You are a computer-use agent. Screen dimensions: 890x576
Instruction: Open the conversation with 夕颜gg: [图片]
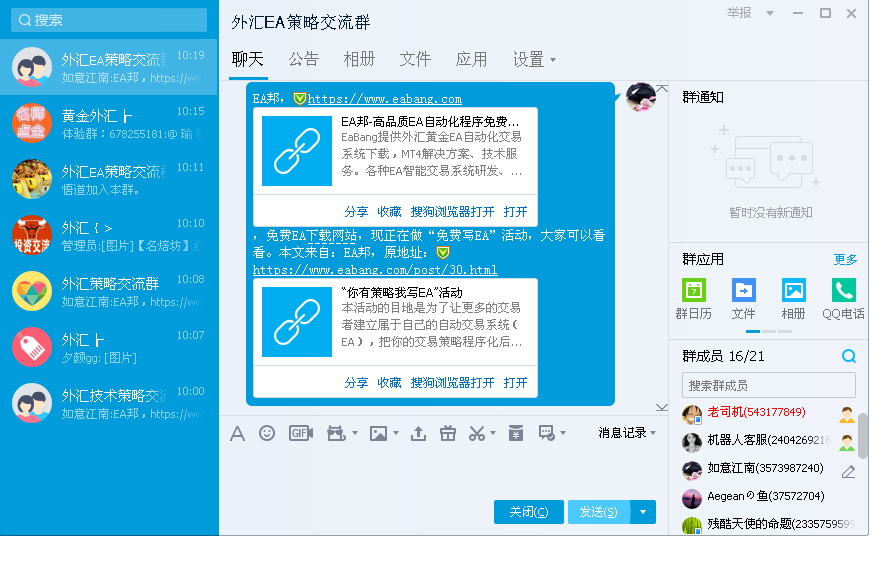pos(109,347)
